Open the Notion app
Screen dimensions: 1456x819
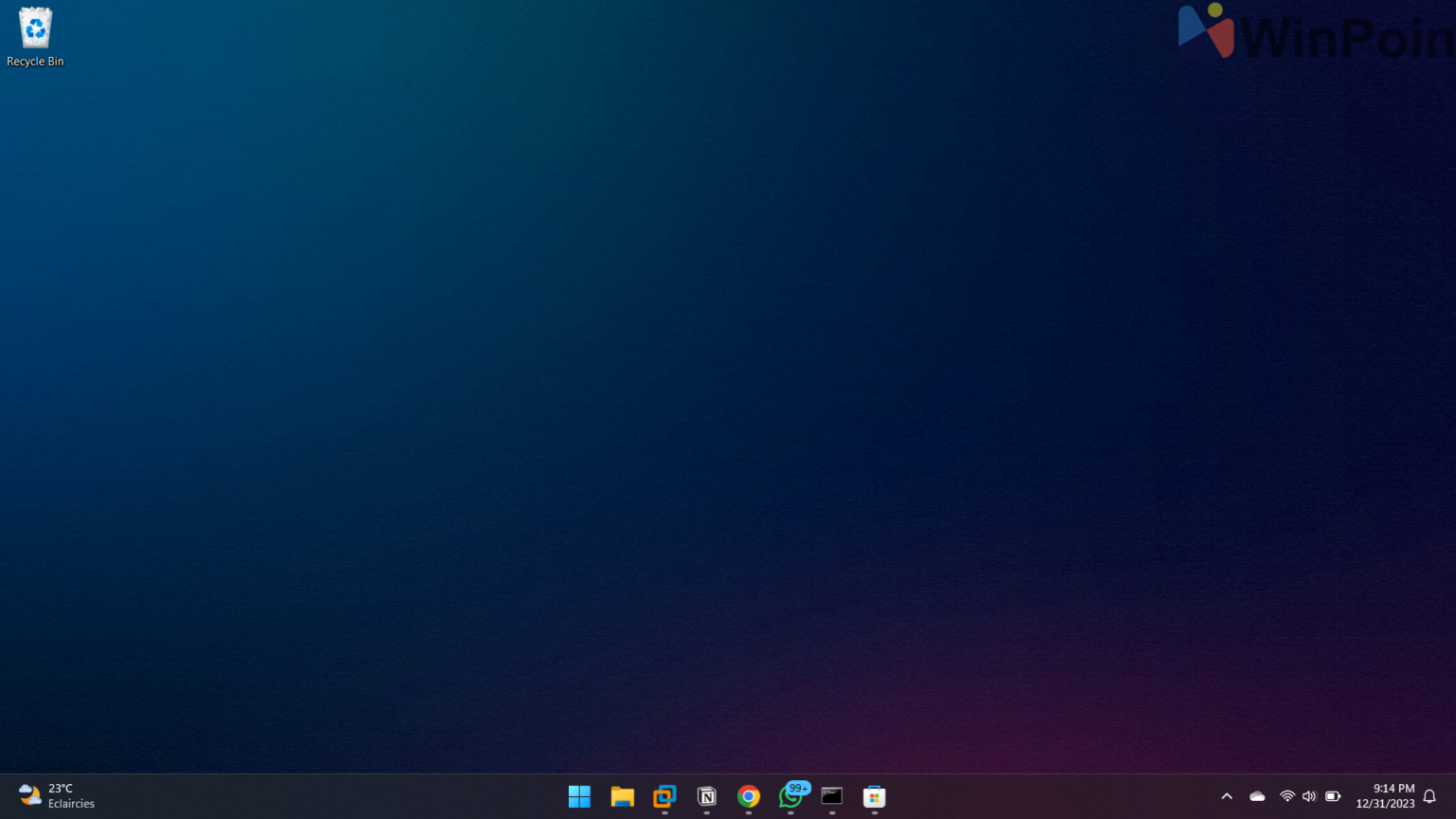click(x=706, y=797)
